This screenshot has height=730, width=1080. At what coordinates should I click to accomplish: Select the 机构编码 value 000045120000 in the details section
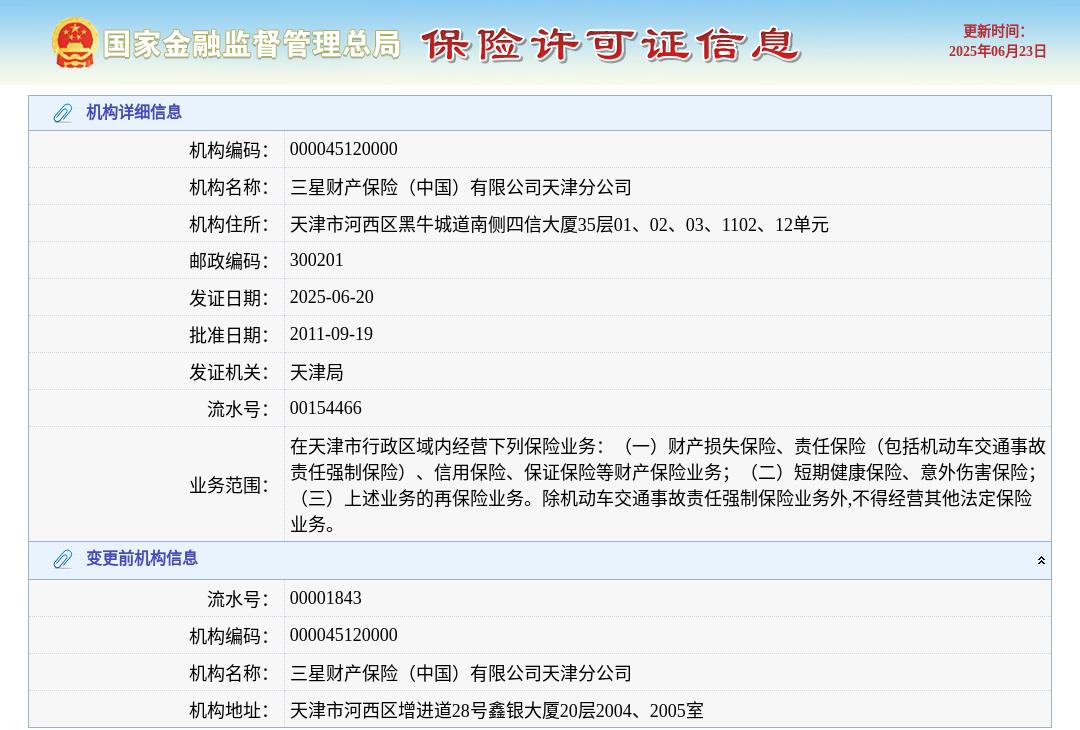(x=344, y=149)
